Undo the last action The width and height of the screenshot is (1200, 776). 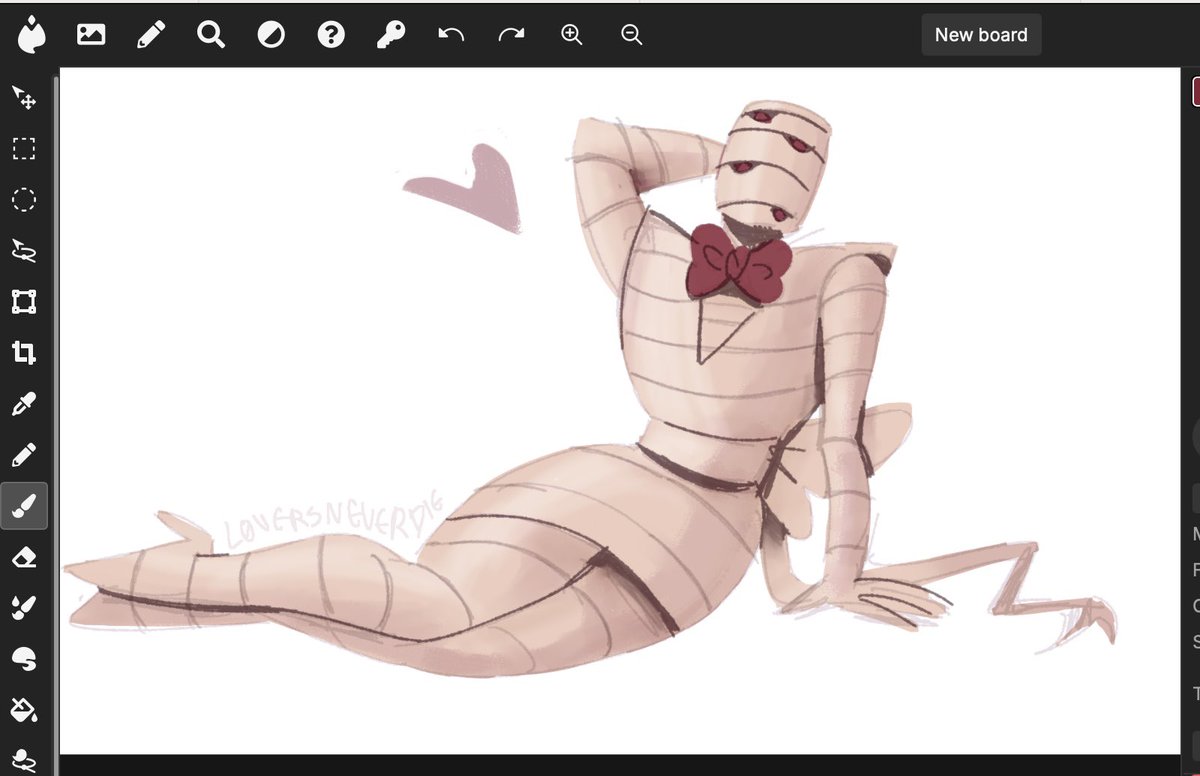click(451, 35)
